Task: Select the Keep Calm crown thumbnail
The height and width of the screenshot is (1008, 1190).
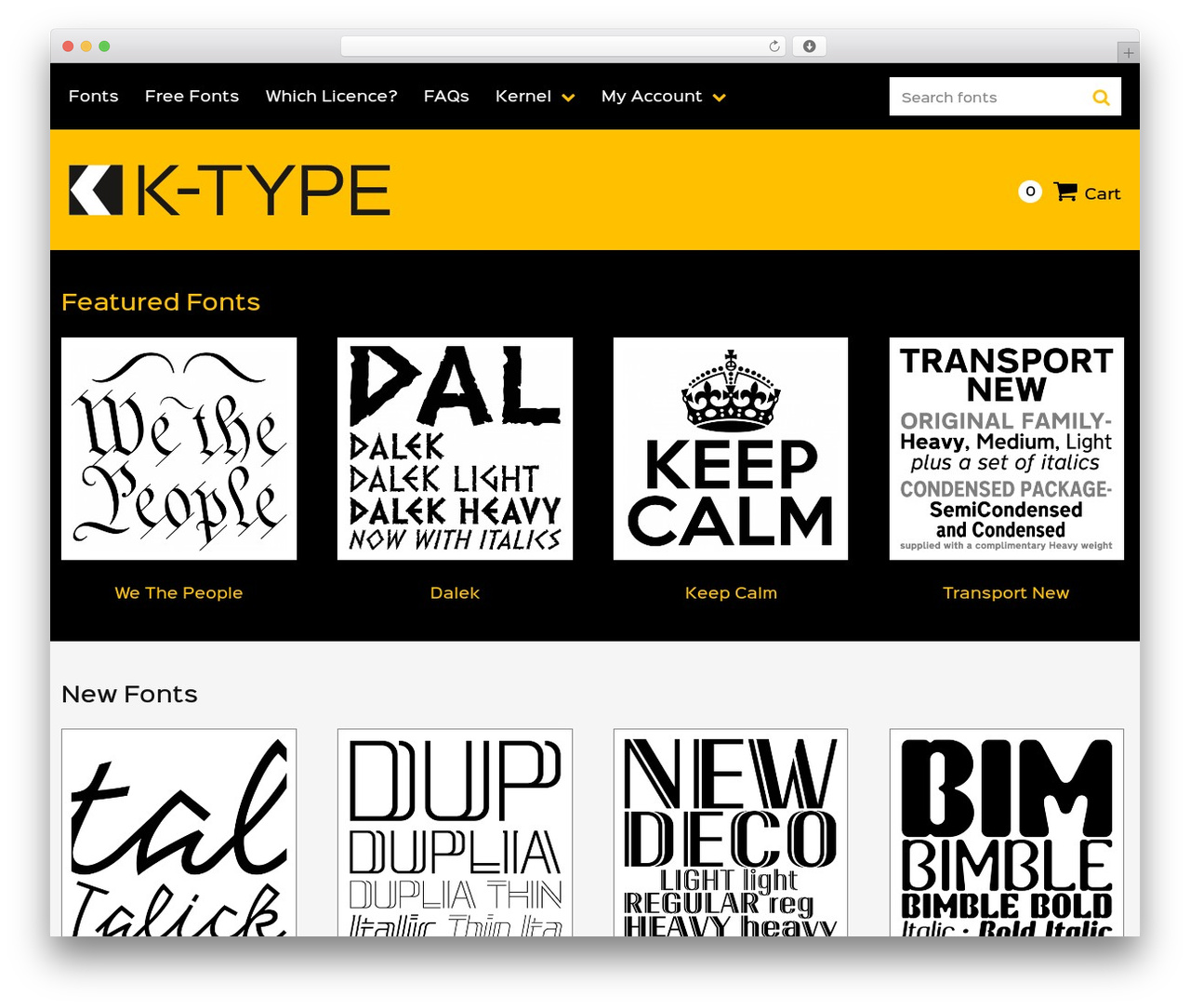Action: coord(731,448)
